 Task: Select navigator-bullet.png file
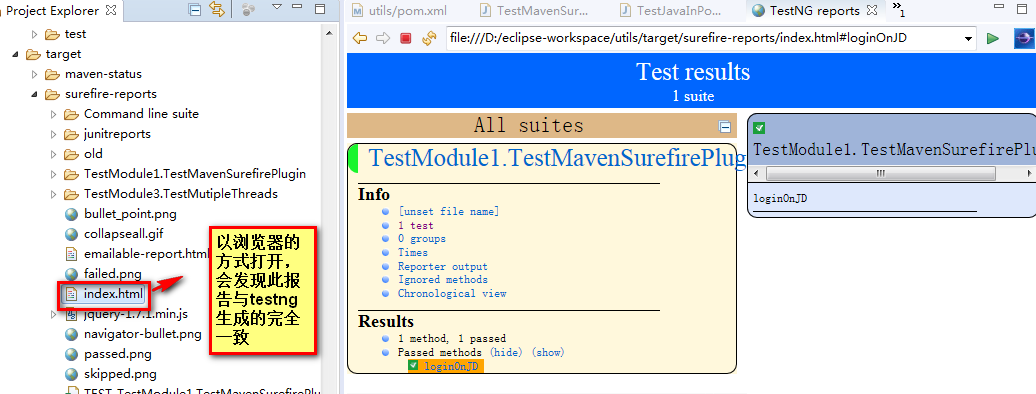pos(143,334)
